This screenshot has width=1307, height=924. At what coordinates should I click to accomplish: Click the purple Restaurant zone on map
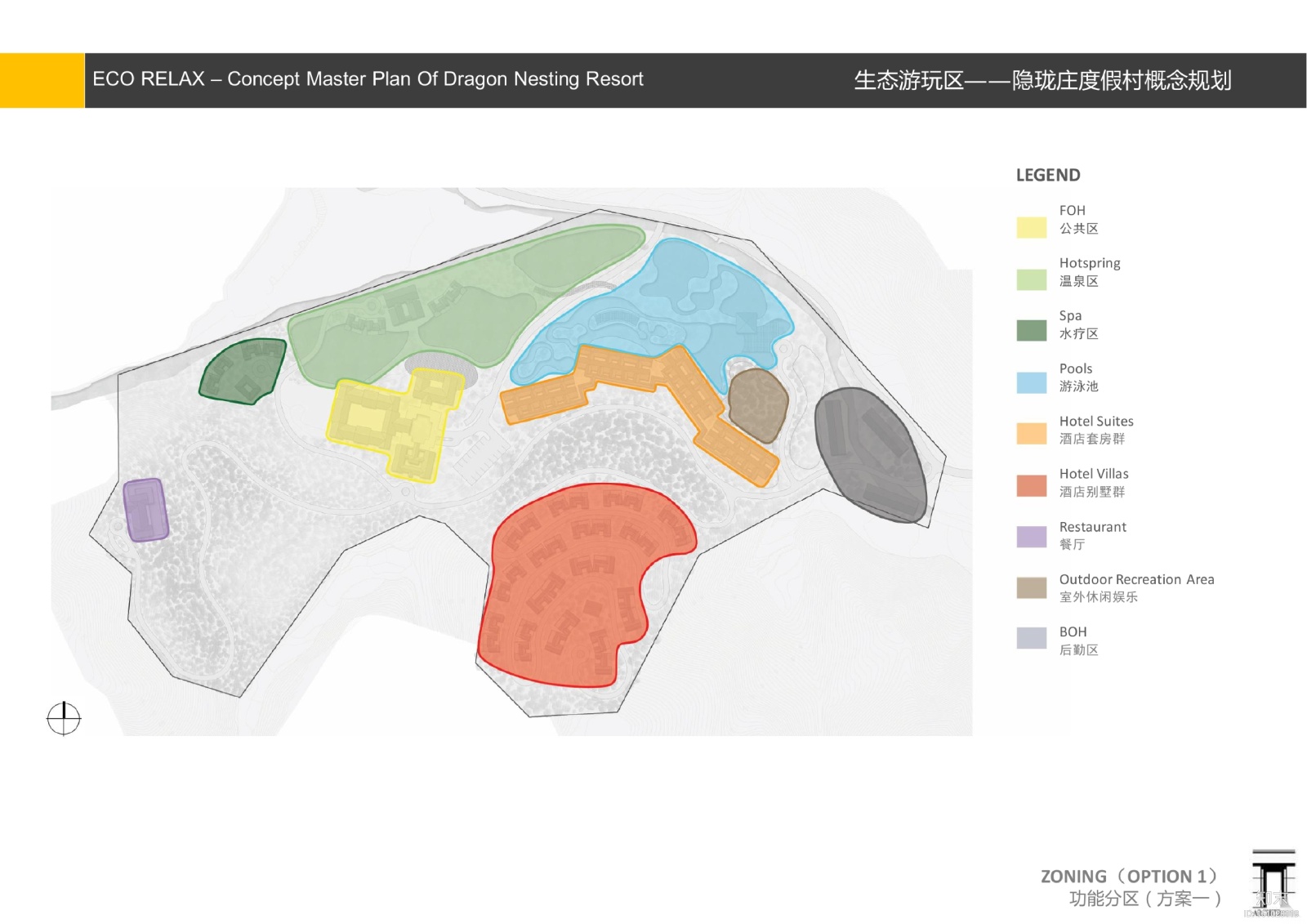[145, 510]
